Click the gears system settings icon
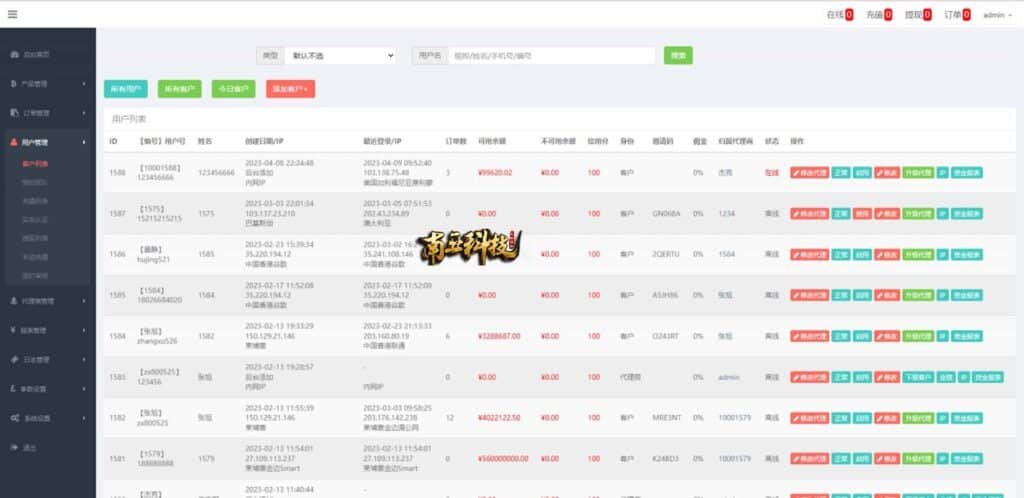The width and height of the screenshot is (1024, 498). click(x=14, y=418)
